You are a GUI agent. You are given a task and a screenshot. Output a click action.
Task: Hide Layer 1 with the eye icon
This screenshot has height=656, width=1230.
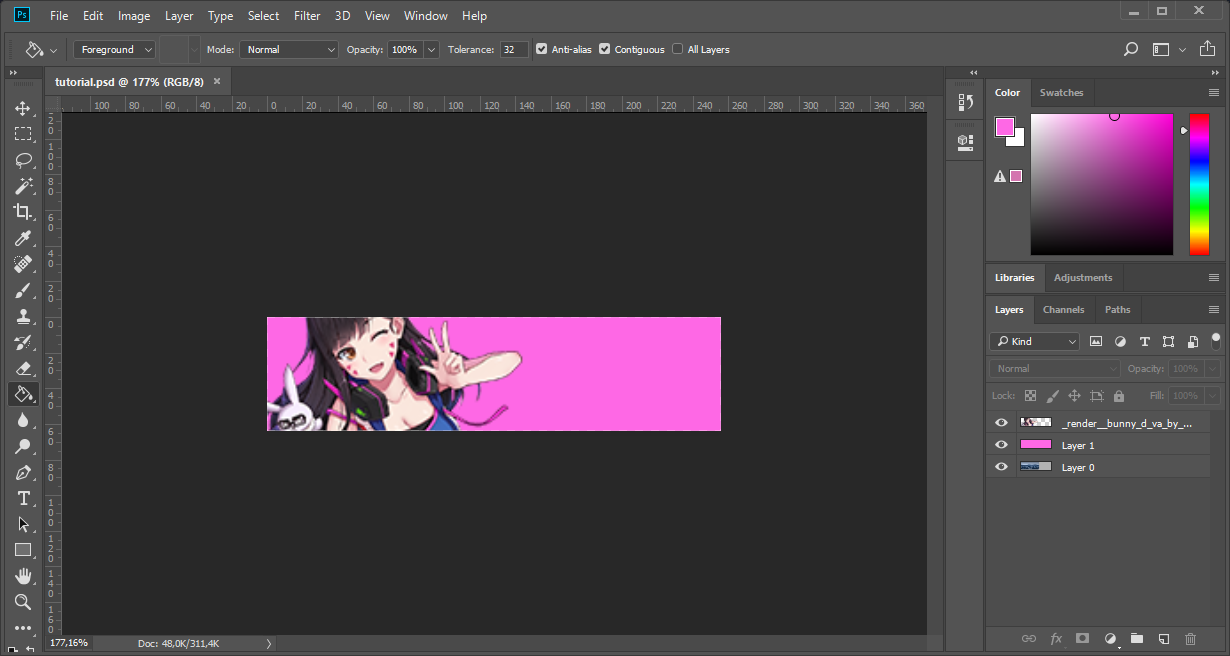(x=1001, y=445)
